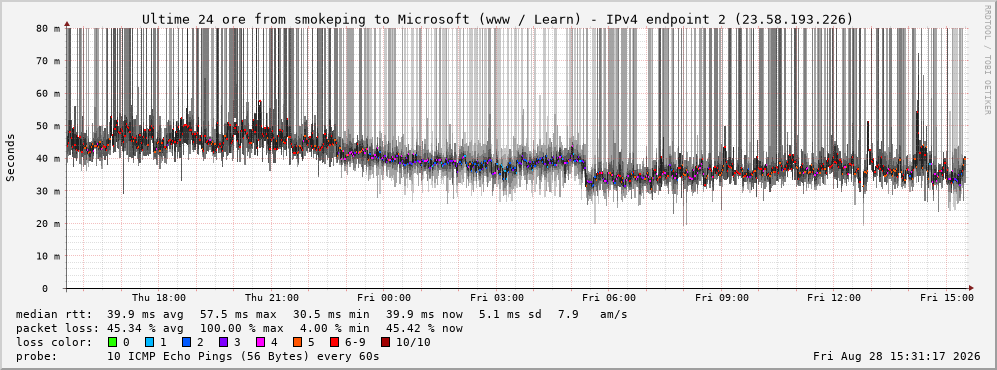The width and height of the screenshot is (997, 370).
Task: Click the Fri 00:00 time axis label
Action: tap(384, 298)
